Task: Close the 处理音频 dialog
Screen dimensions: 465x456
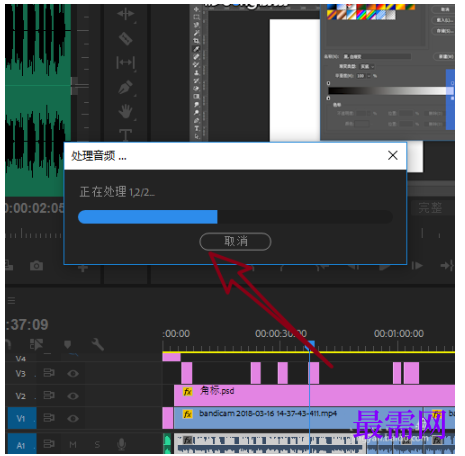Action: tap(393, 155)
